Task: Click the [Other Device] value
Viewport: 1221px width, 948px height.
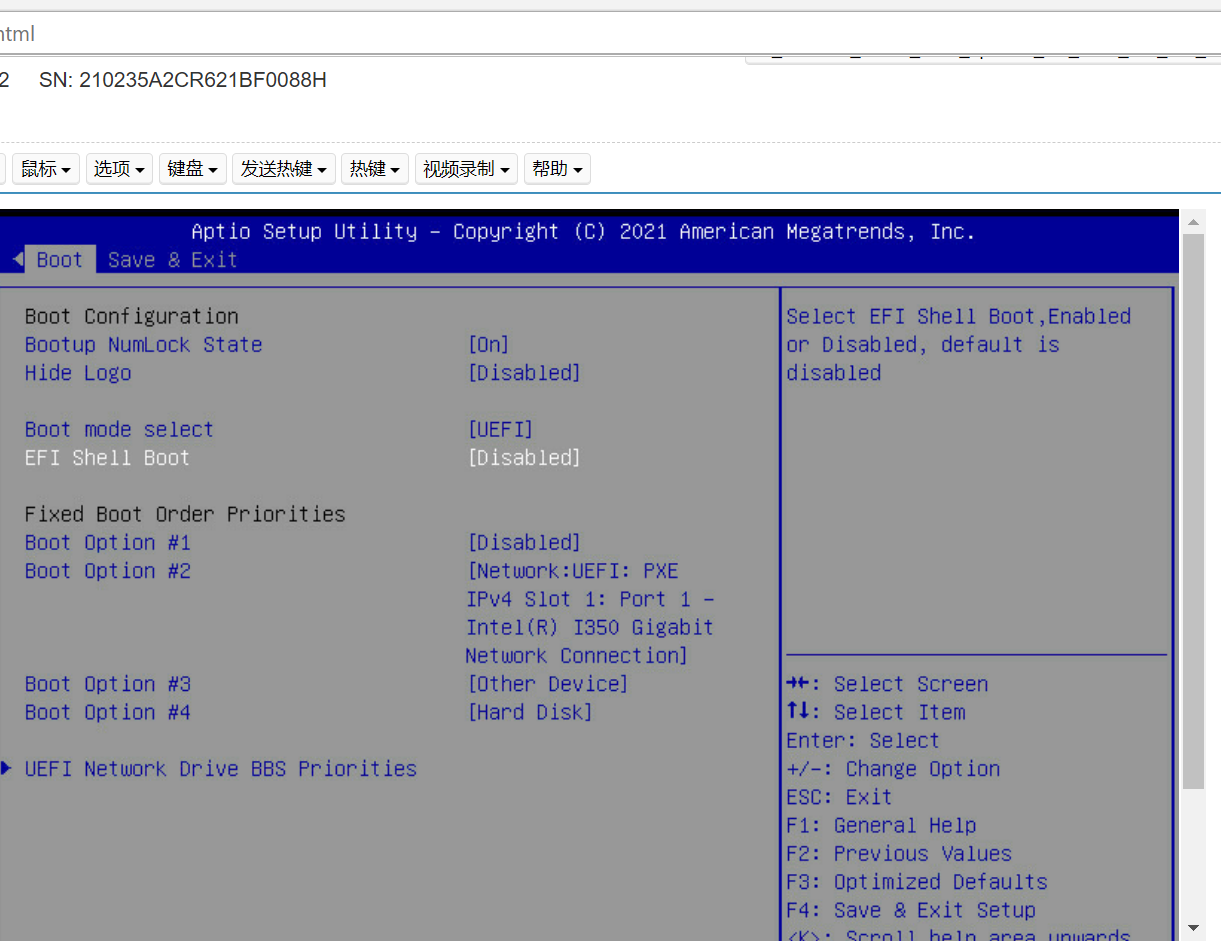Action: point(548,684)
